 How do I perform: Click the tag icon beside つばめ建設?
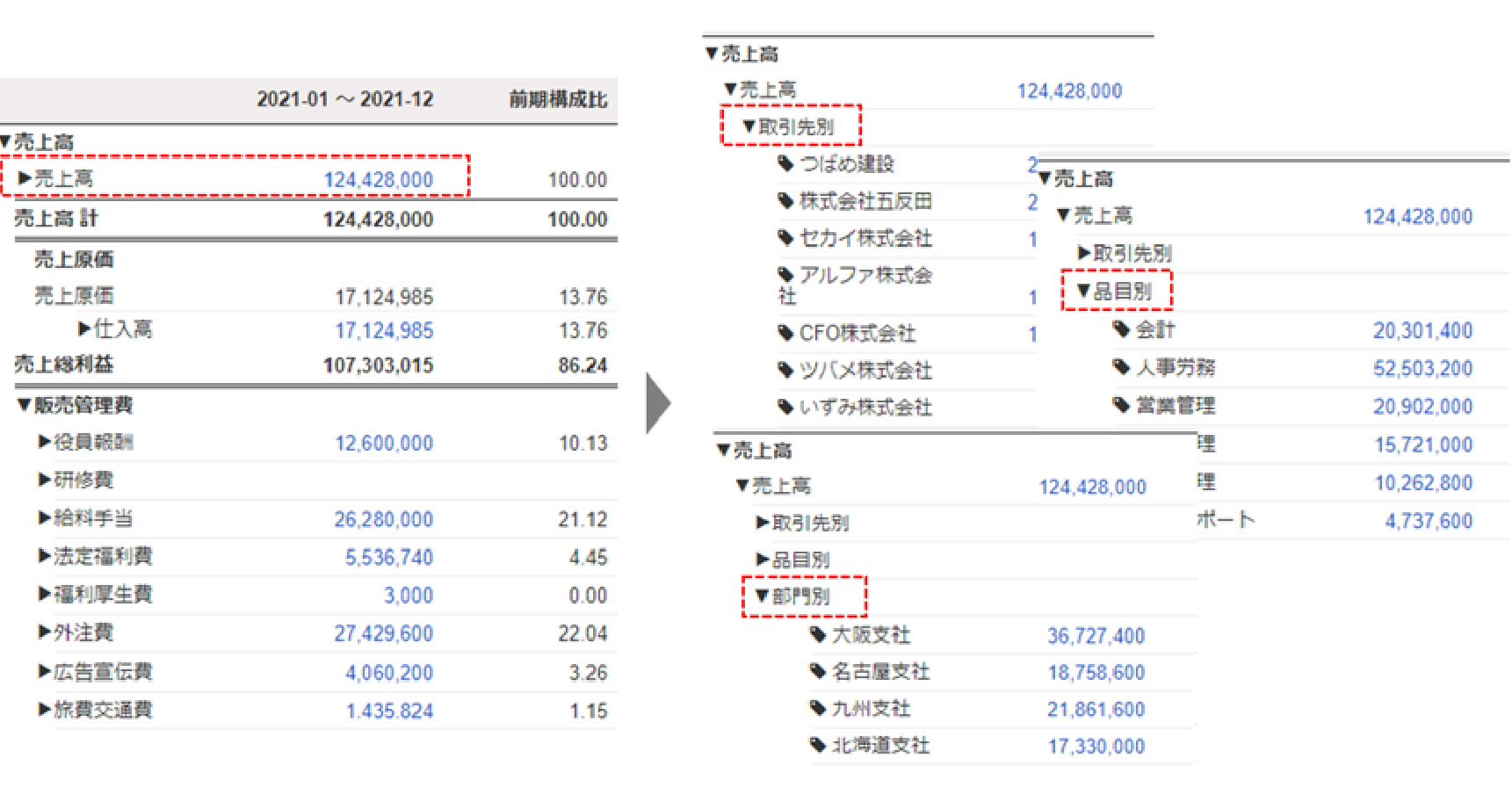point(786,163)
